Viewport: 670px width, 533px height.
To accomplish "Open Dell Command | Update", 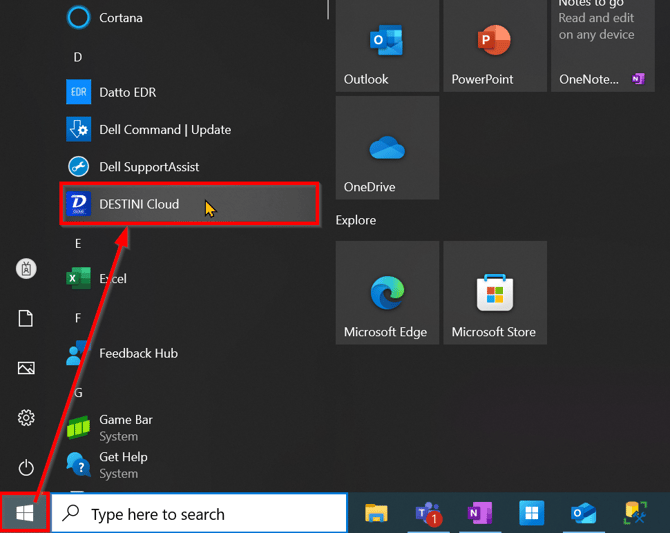I will coord(164,129).
